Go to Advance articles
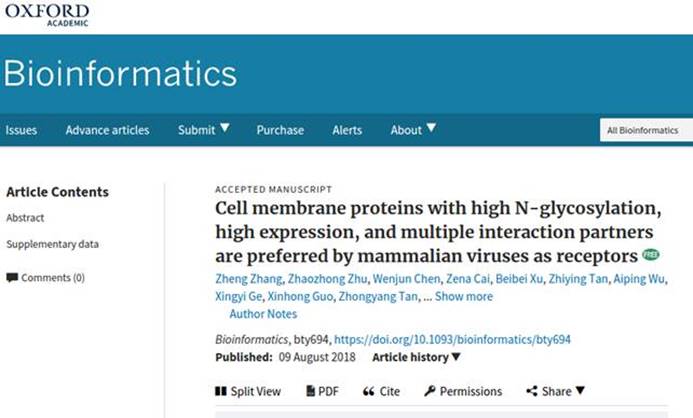This screenshot has width=693, height=418. point(107,130)
